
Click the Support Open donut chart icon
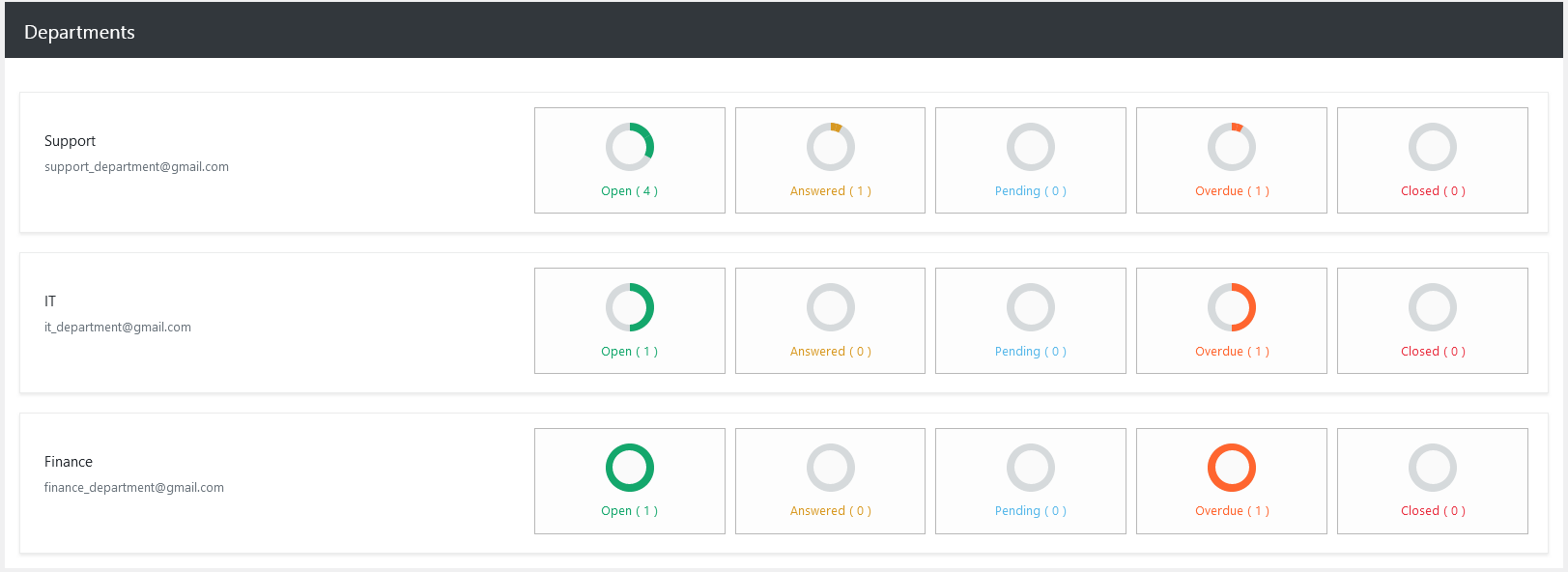click(629, 147)
